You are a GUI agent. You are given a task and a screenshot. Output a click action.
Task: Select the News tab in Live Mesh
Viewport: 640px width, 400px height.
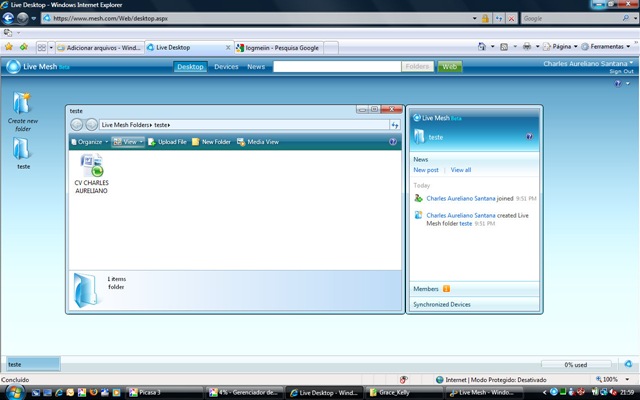pos(256,66)
